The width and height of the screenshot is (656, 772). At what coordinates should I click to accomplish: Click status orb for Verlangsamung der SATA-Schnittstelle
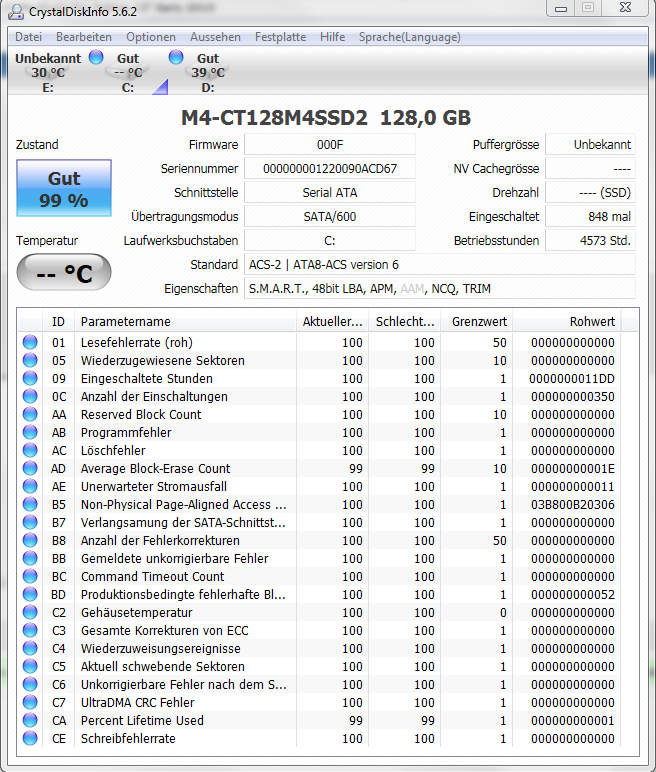coord(30,522)
